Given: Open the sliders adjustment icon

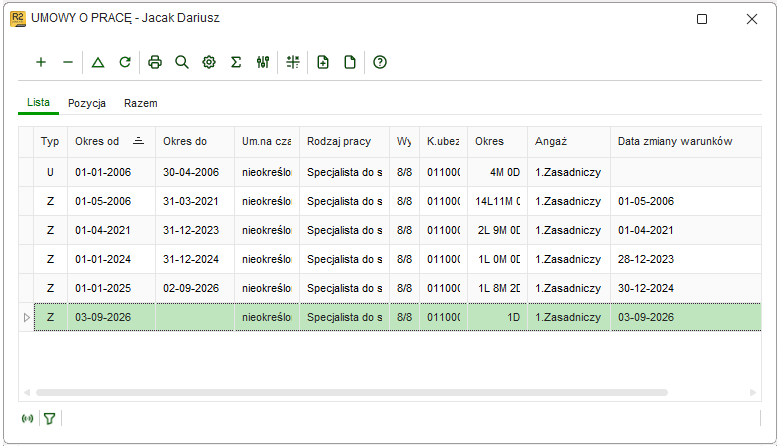Looking at the screenshot, I should point(263,62).
